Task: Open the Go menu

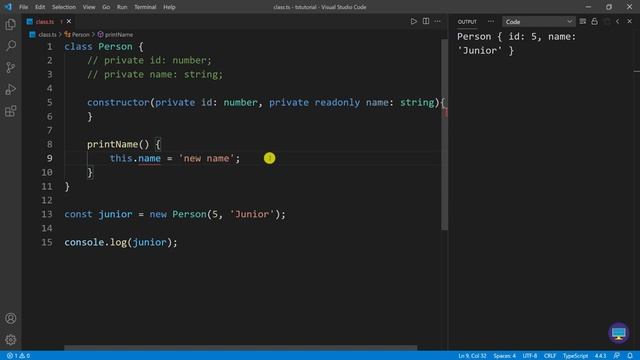Action: coord(106,7)
